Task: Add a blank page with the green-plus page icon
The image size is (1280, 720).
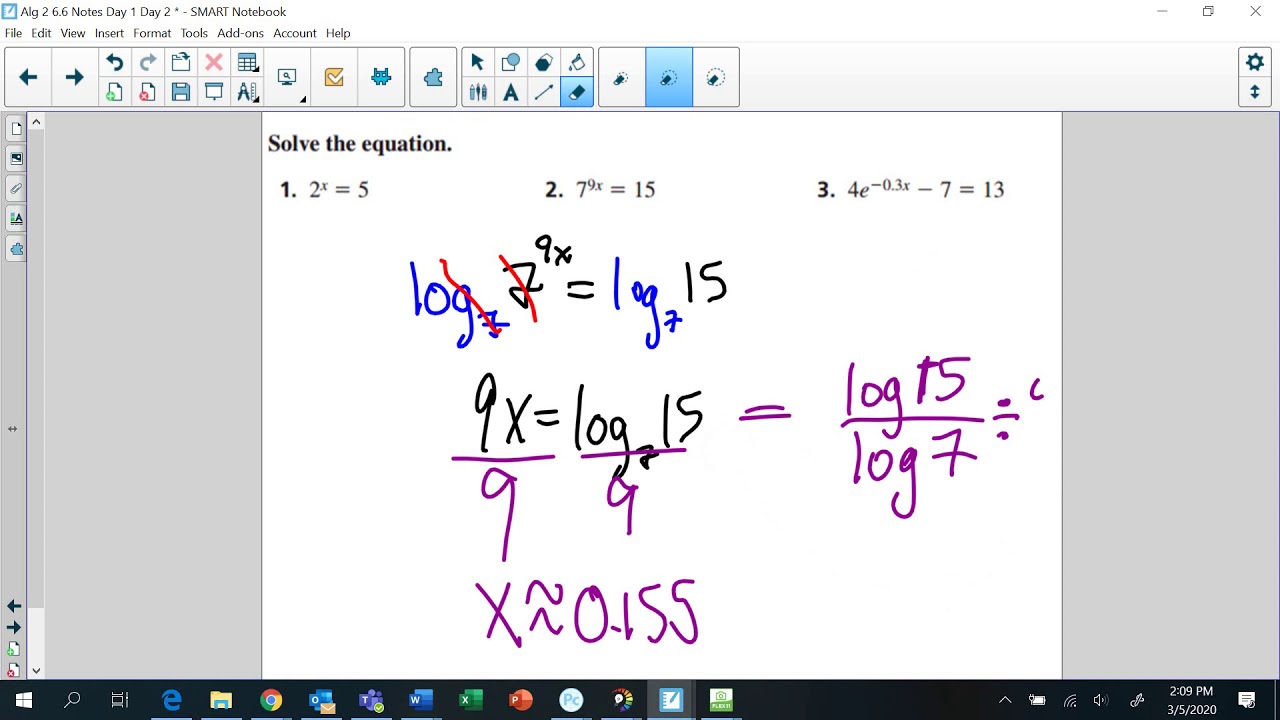Action: point(114,92)
